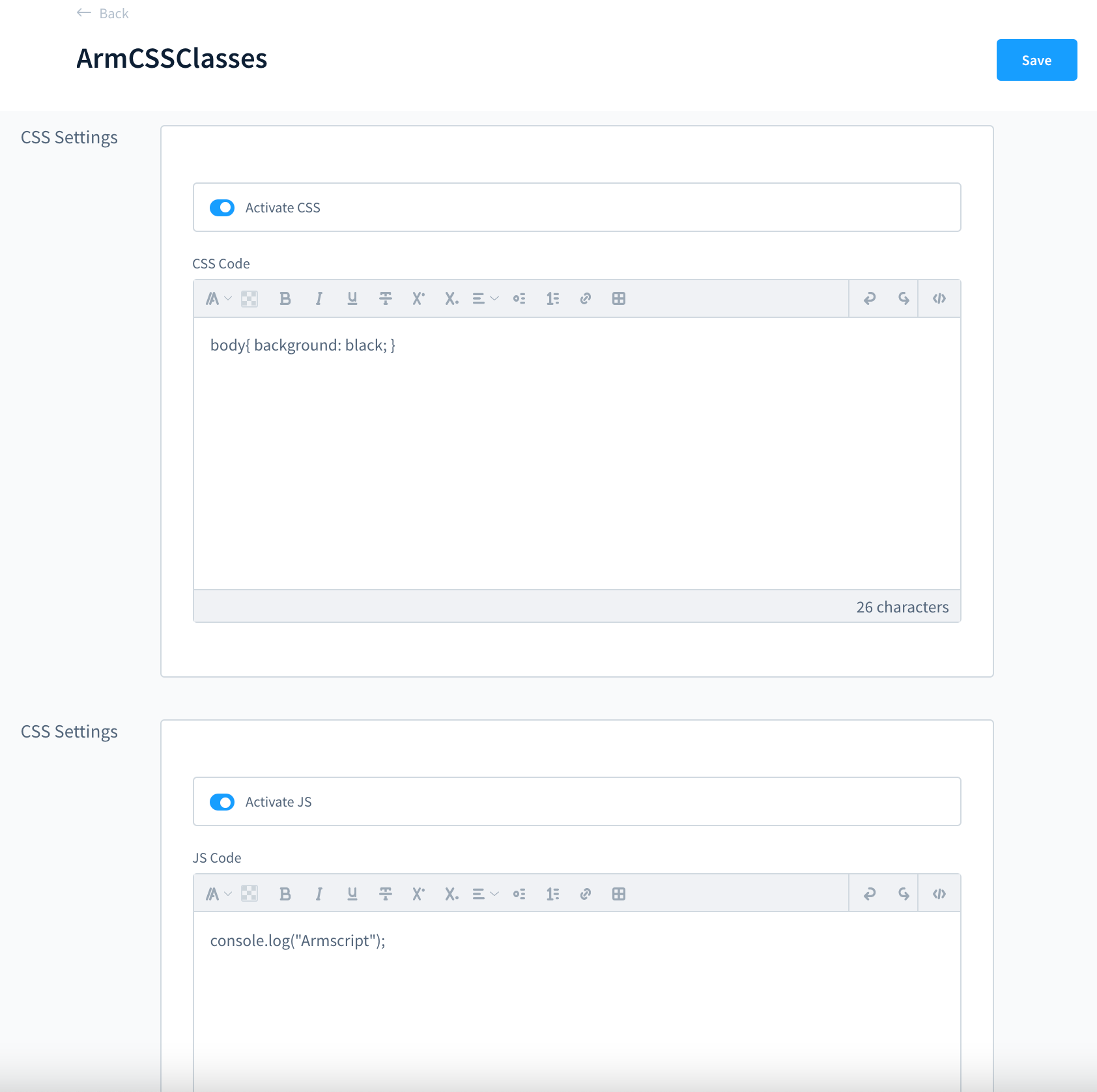1097x1092 pixels.
Task: Insert numbered list in CSS Code editor
Action: pyautogui.click(x=552, y=298)
